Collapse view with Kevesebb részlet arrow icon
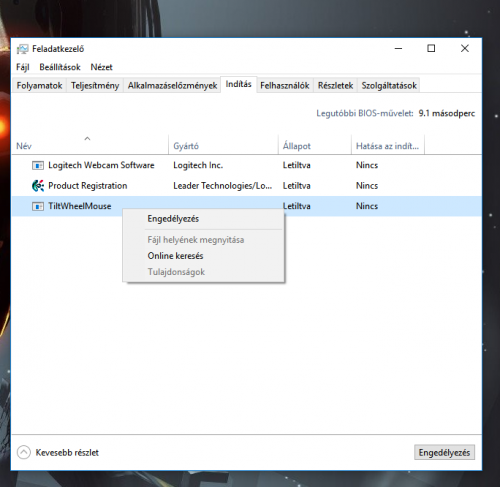 click(x=24, y=452)
